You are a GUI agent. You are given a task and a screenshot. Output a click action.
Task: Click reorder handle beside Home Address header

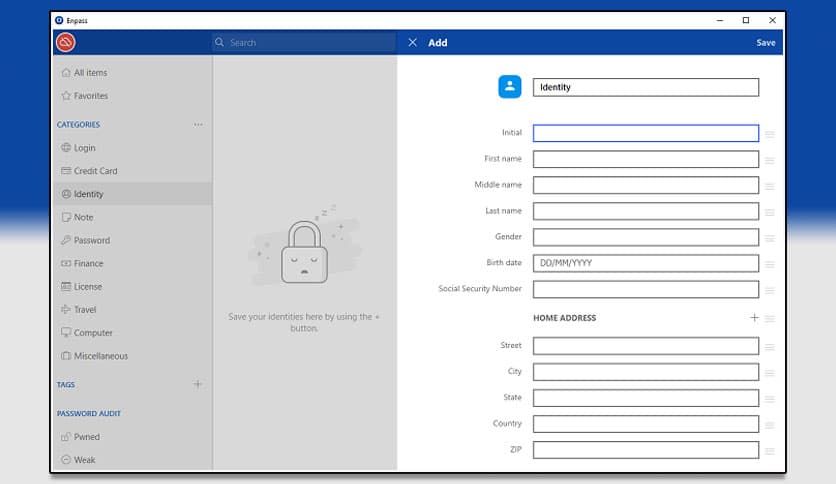pos(770,319)
